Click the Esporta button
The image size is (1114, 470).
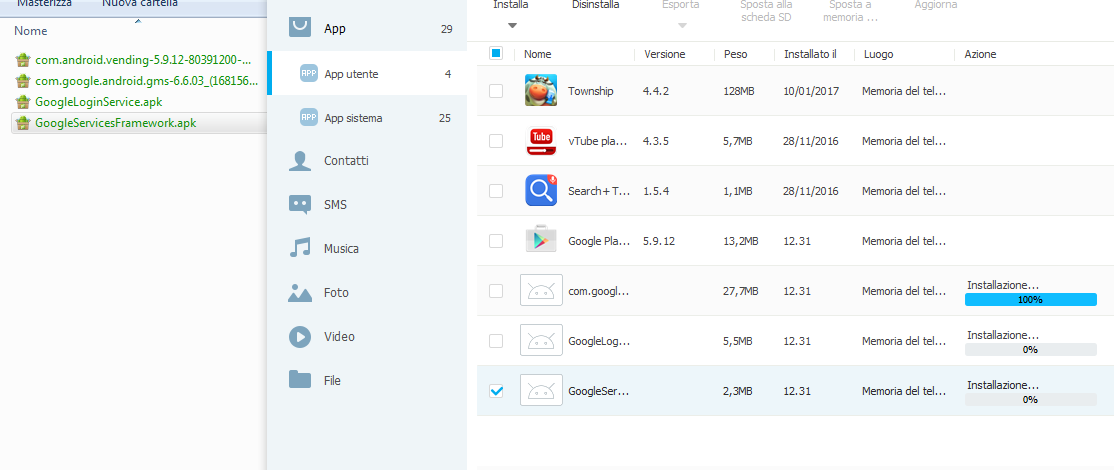click(x=681, y=5)
